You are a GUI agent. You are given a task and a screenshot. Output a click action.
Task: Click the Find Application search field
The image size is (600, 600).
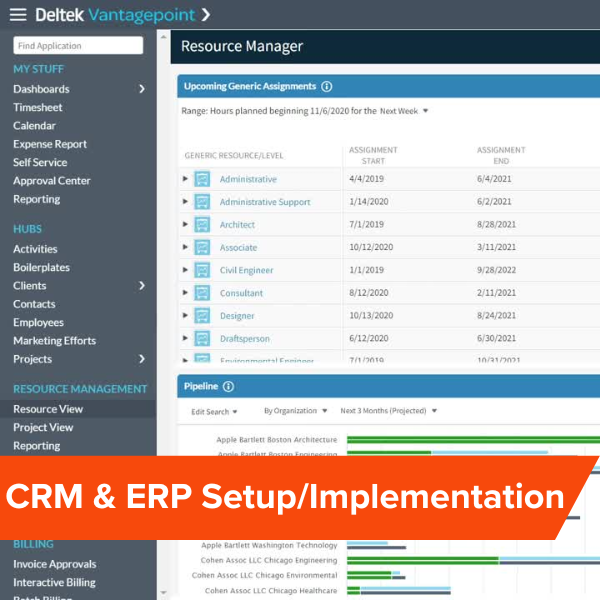click(x=78, y=46)
